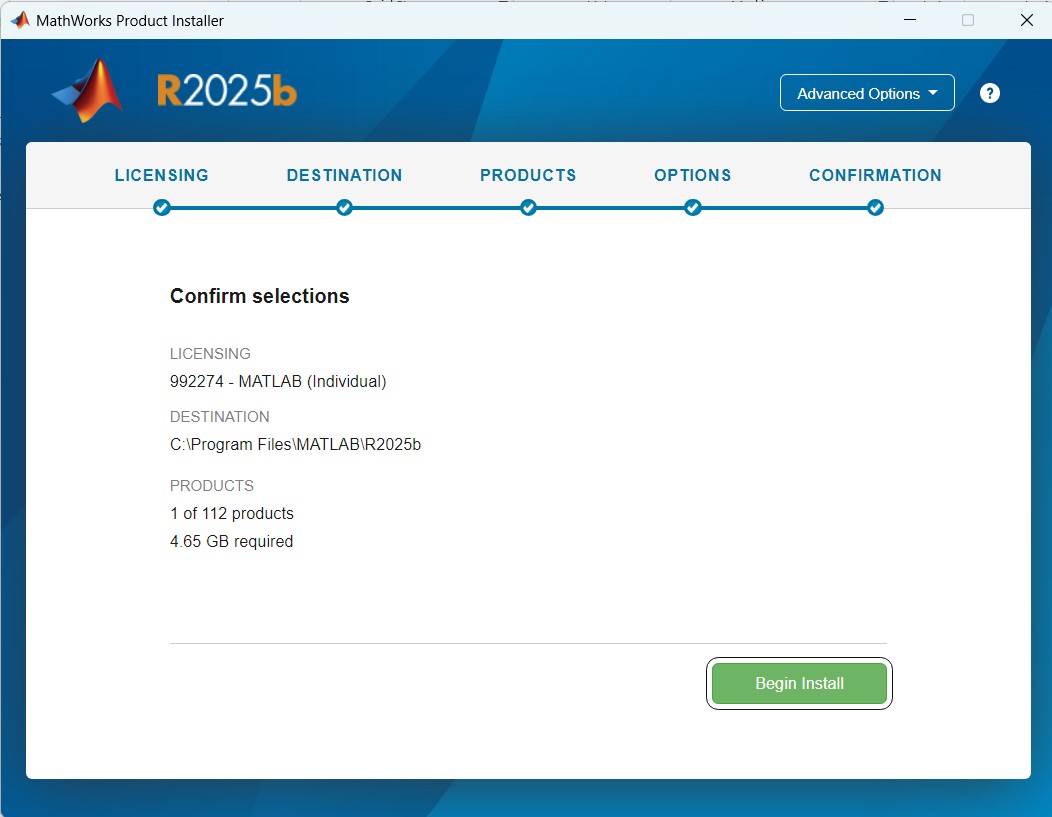The width and height of the screenshot is (1052, 817).
Task: Click the license text 992274 - MATLAB (Individual)
Action: click(278, 381)
